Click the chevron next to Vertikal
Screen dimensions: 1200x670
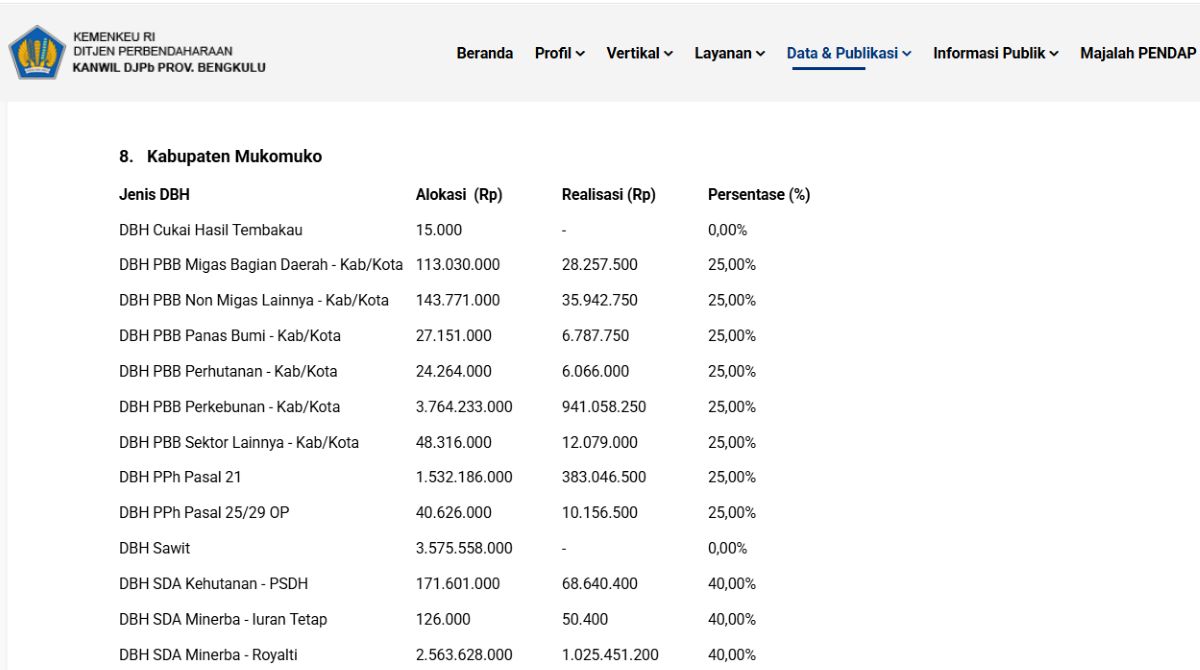pyautogui.click(x=669, y=54)
